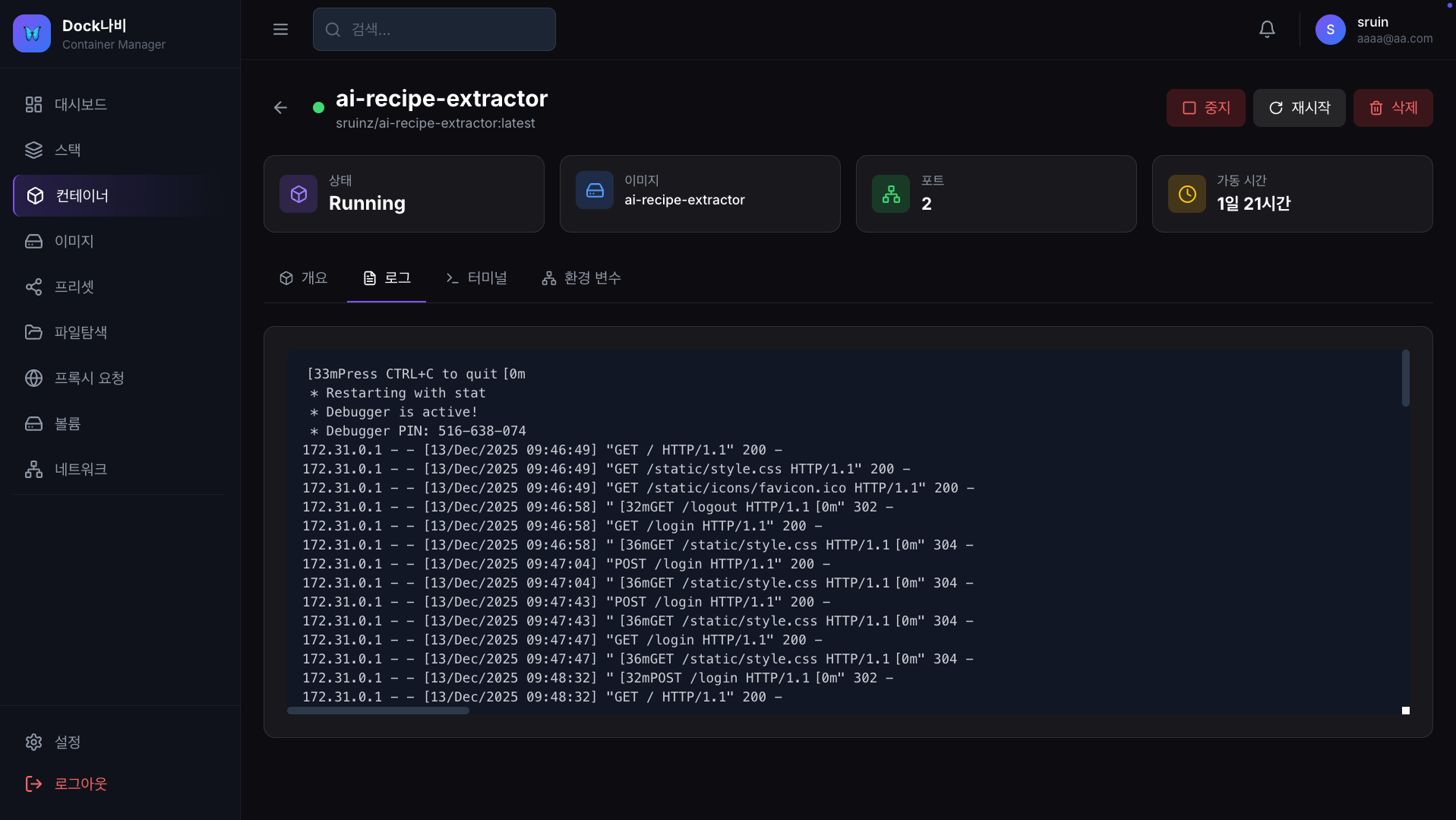Image resolution: width=1456 pixels, height=820 pixels.
Task: Click the purple cube status icon
Action: 298,195
